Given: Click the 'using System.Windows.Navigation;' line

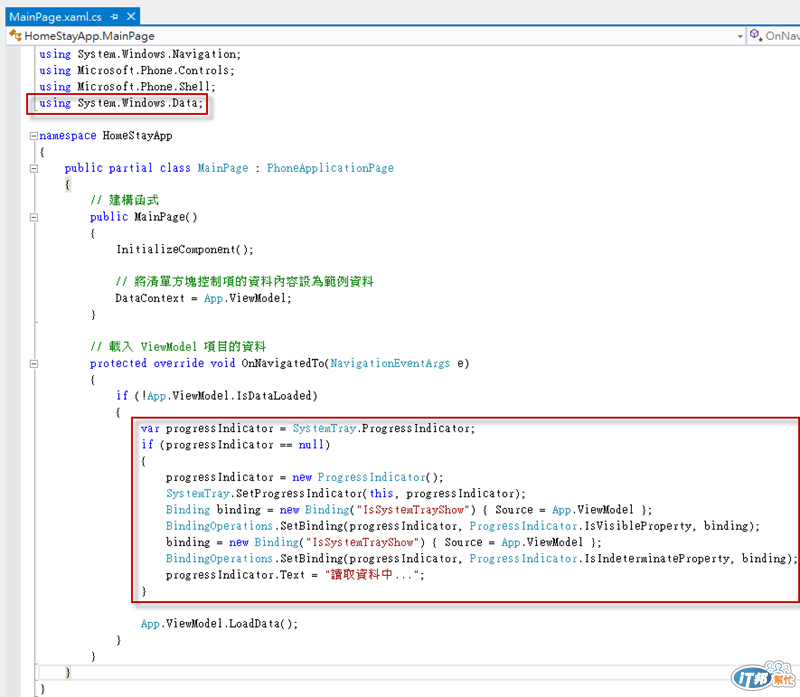Looking at the screenshot, I should pos(140,54).
